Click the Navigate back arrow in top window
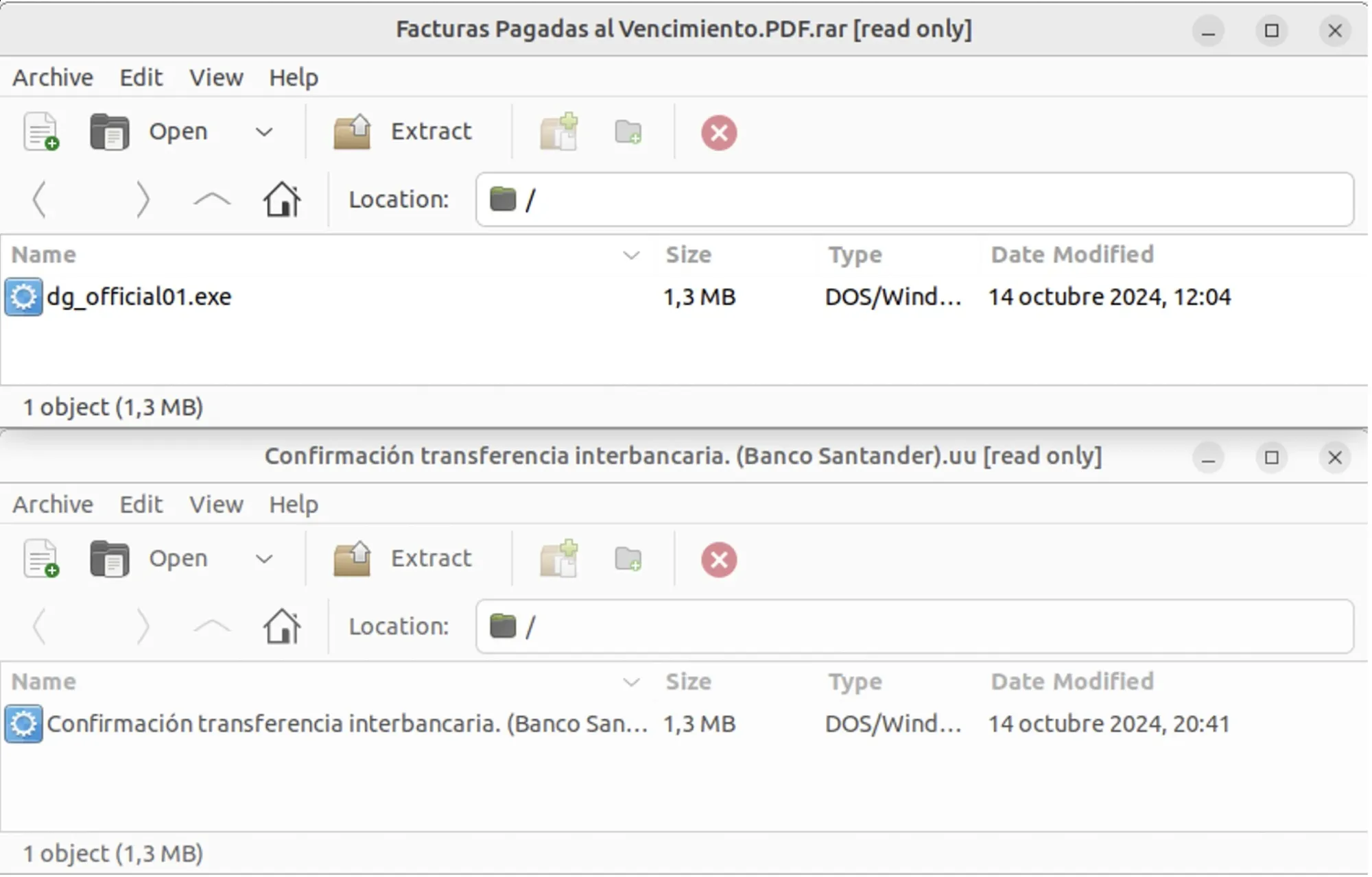The width and height of the screenshot is (1372, 877). pyautogui.click(x=40, y=198)
